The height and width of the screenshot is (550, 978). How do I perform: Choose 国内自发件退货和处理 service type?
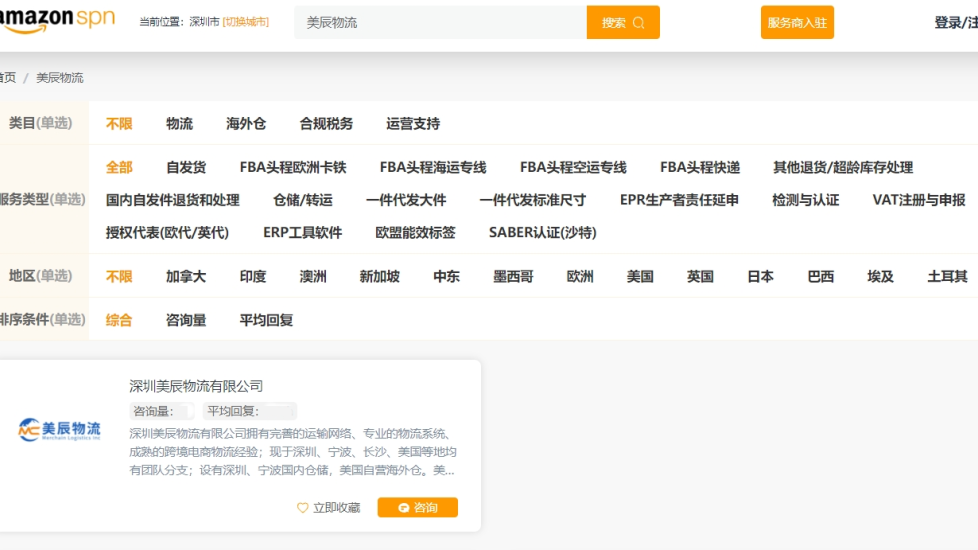click(173, 200)
